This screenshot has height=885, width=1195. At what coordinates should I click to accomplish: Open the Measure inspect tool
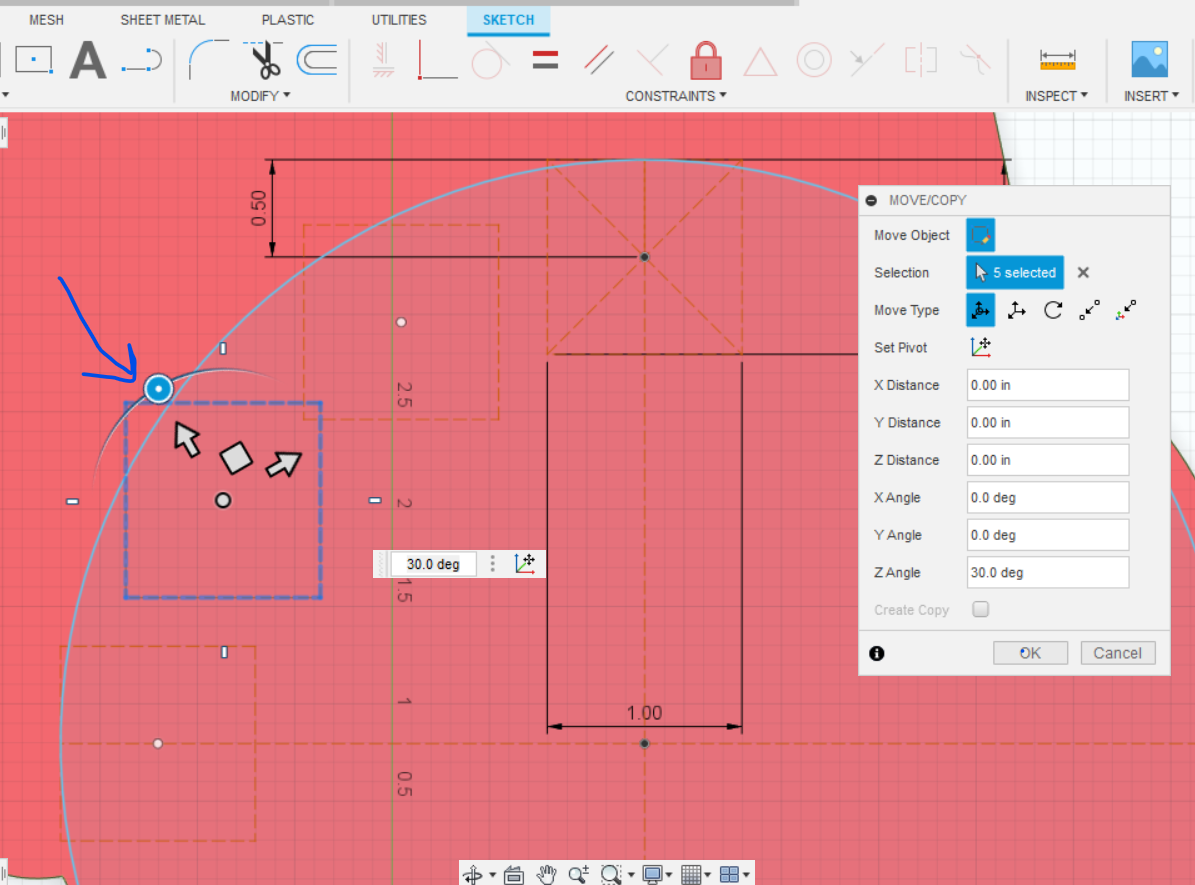coord(1057,59)
